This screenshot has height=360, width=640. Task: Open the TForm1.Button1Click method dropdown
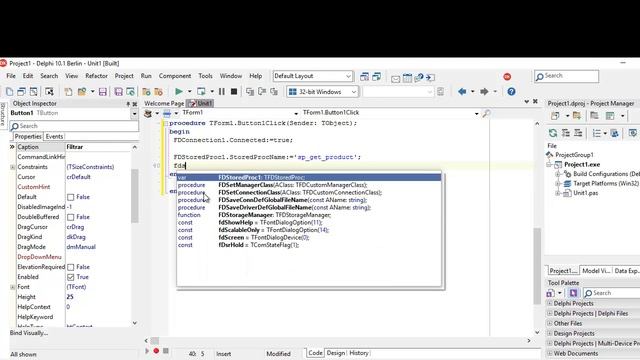[476, 113]
